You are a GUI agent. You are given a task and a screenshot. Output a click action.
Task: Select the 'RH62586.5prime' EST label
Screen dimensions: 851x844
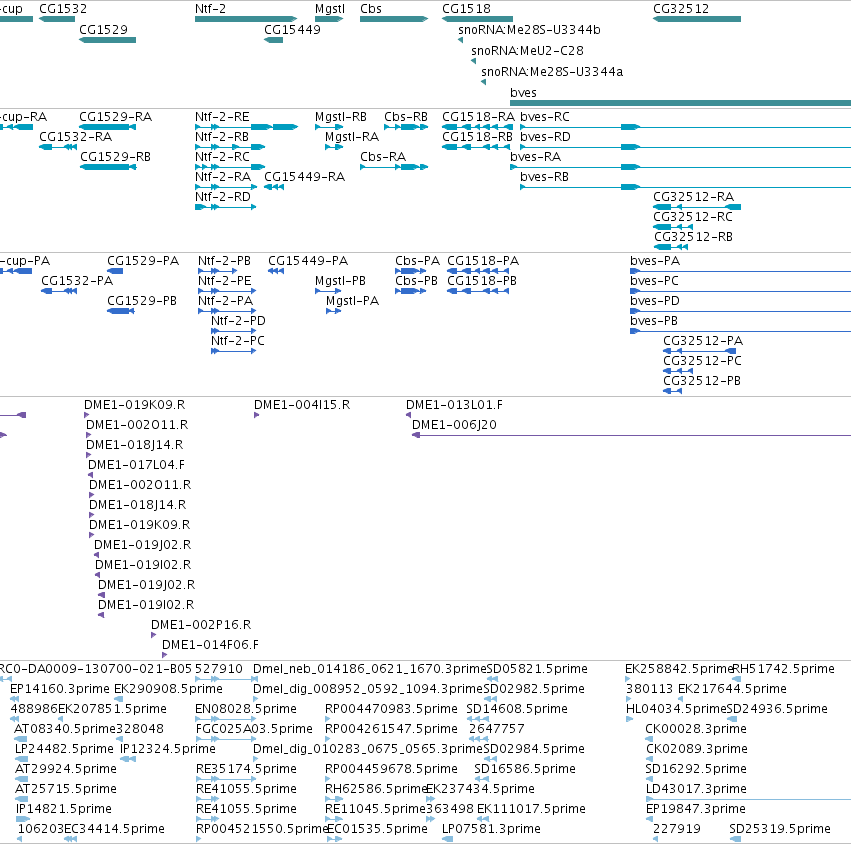(x=376, y=789)
